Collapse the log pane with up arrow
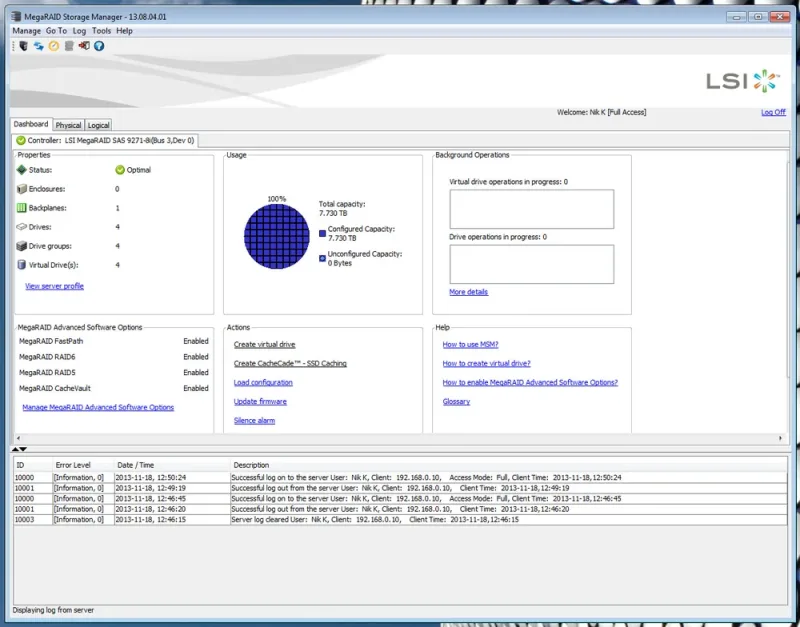Image resolution: width=800 pixels, height=627 pixels. pos(15,449)
